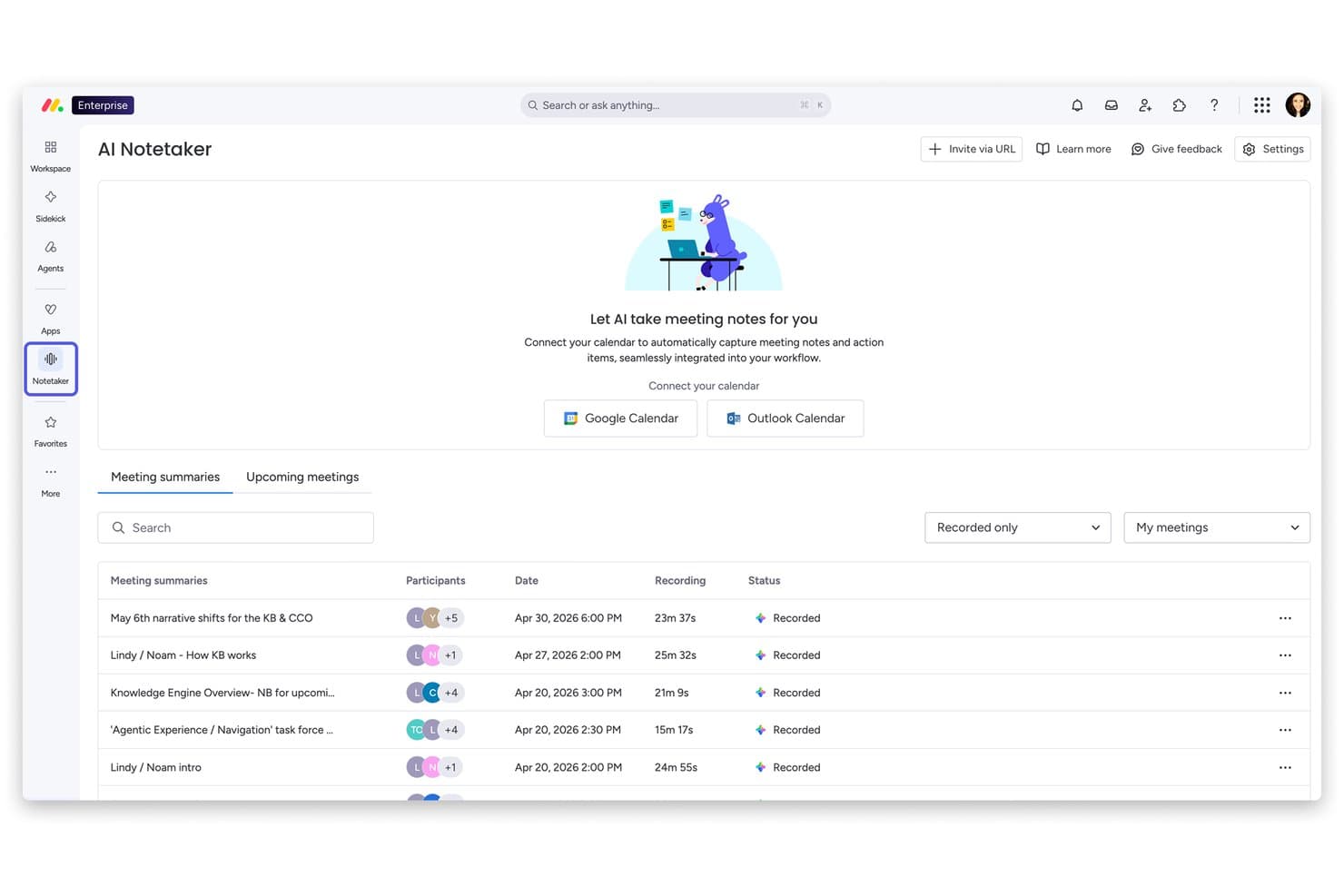The image size is (1344, 896).
Task: Open the inbox tray icon
Action: (x=1111, y=105)
